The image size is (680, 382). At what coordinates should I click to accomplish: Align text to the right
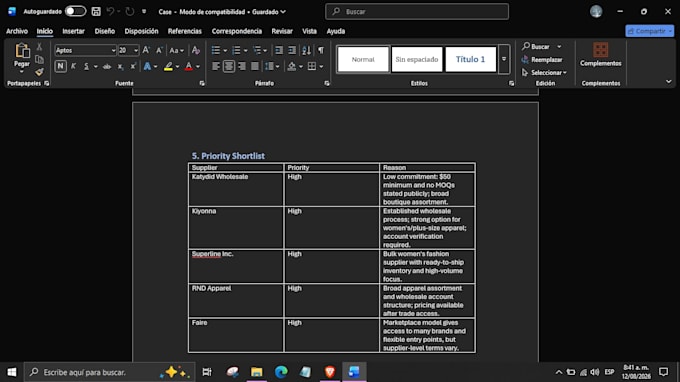tap(242, 66)
